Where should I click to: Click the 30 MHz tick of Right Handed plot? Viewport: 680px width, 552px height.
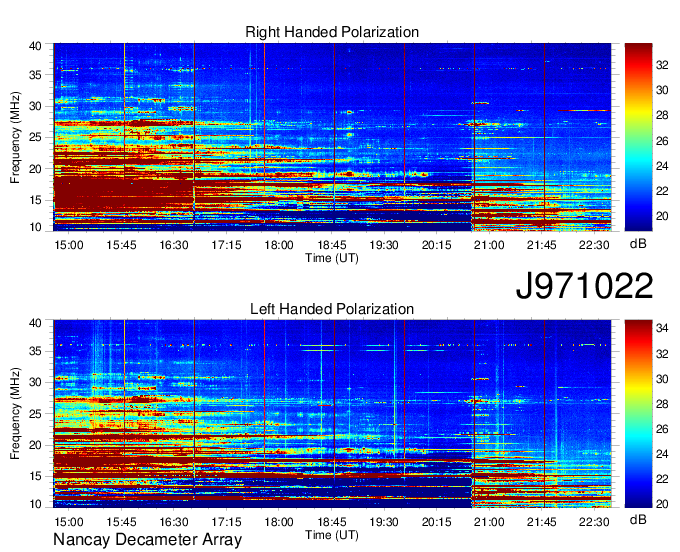35,106
